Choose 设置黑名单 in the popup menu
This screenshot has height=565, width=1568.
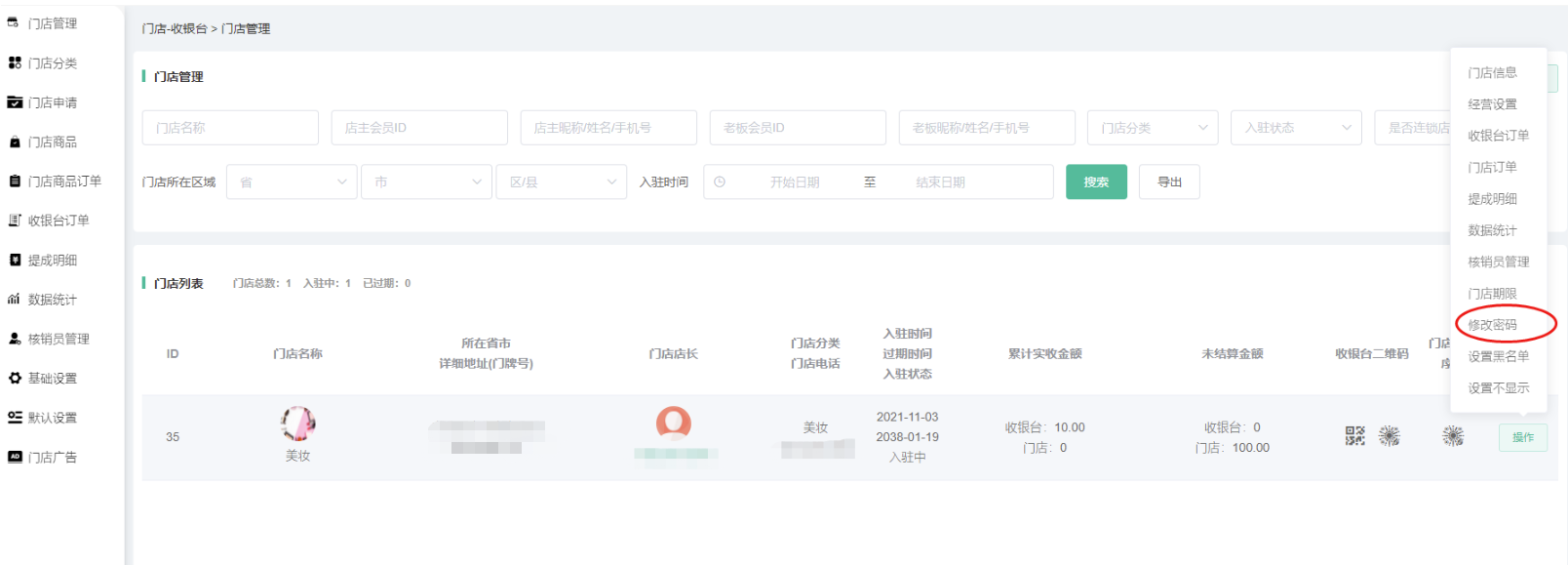[x=1498, y=356]
